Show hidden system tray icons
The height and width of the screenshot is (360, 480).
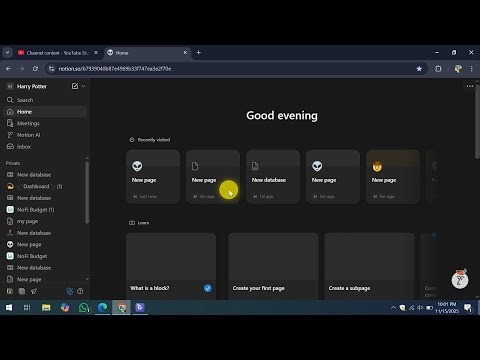393,308
